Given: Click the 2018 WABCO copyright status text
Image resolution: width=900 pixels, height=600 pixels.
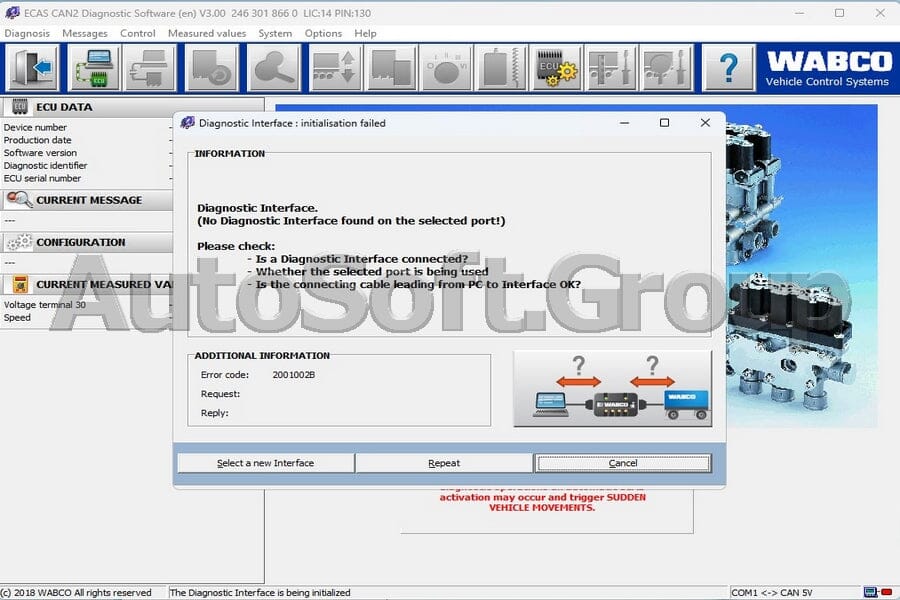Looking at the screenshot, I should pos(76,593).
